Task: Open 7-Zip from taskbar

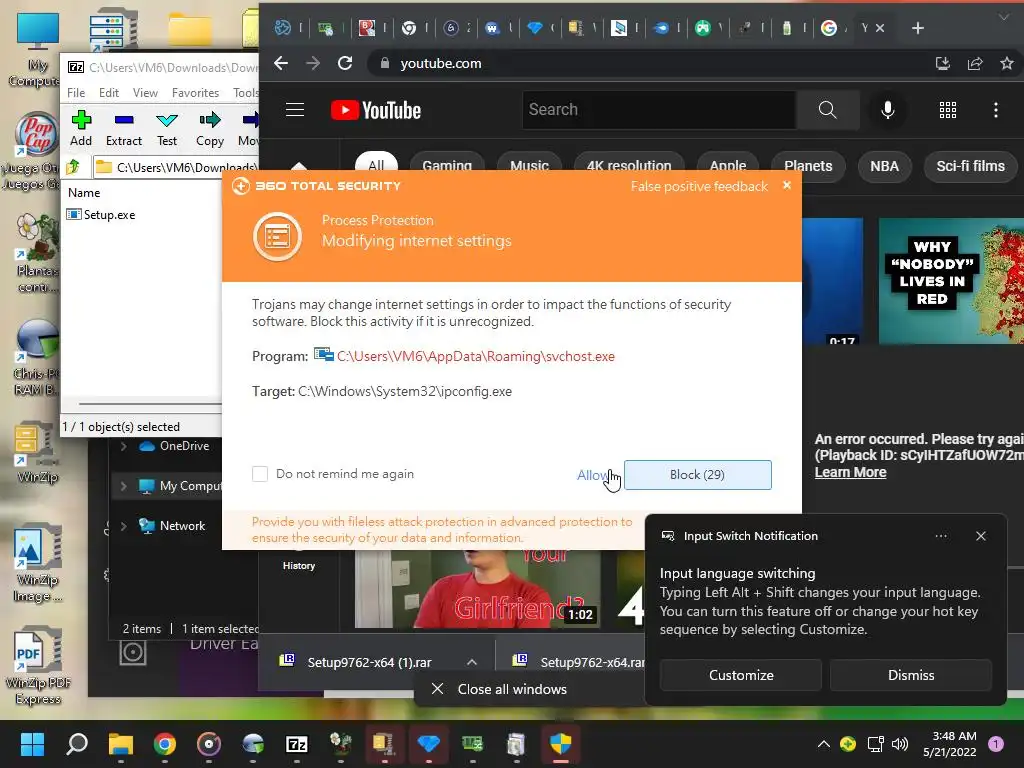Action: 297,744
